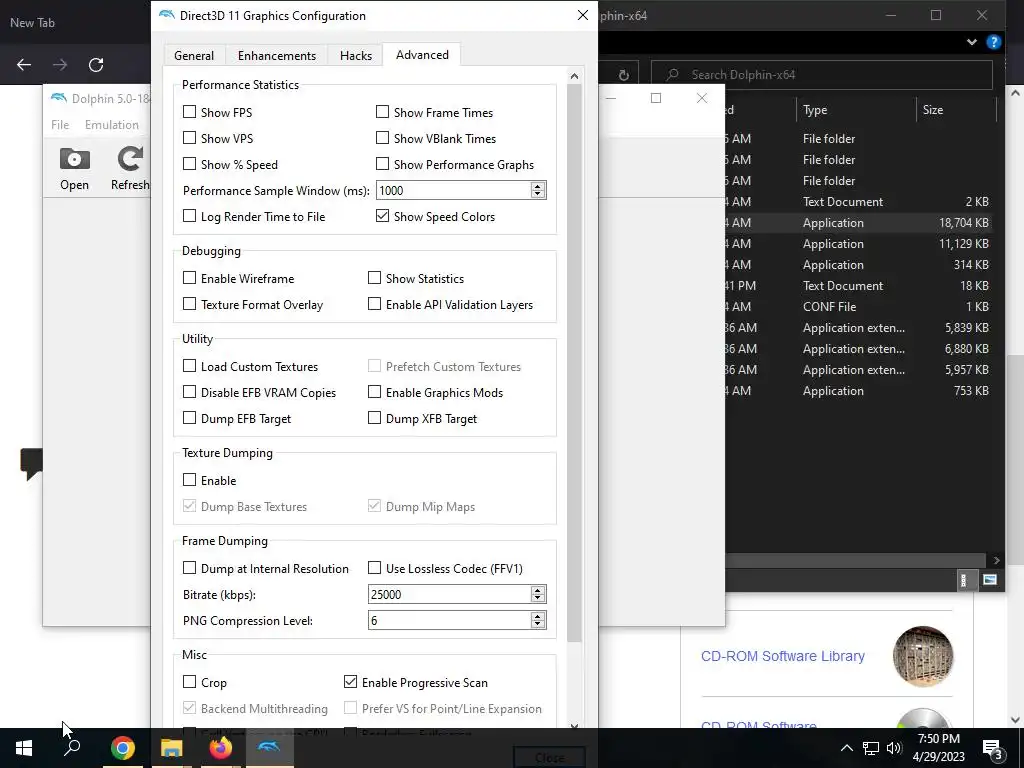Click PNG Compression Level stepper arrows
Screen dimensions: 1024x768
(537, 620)
